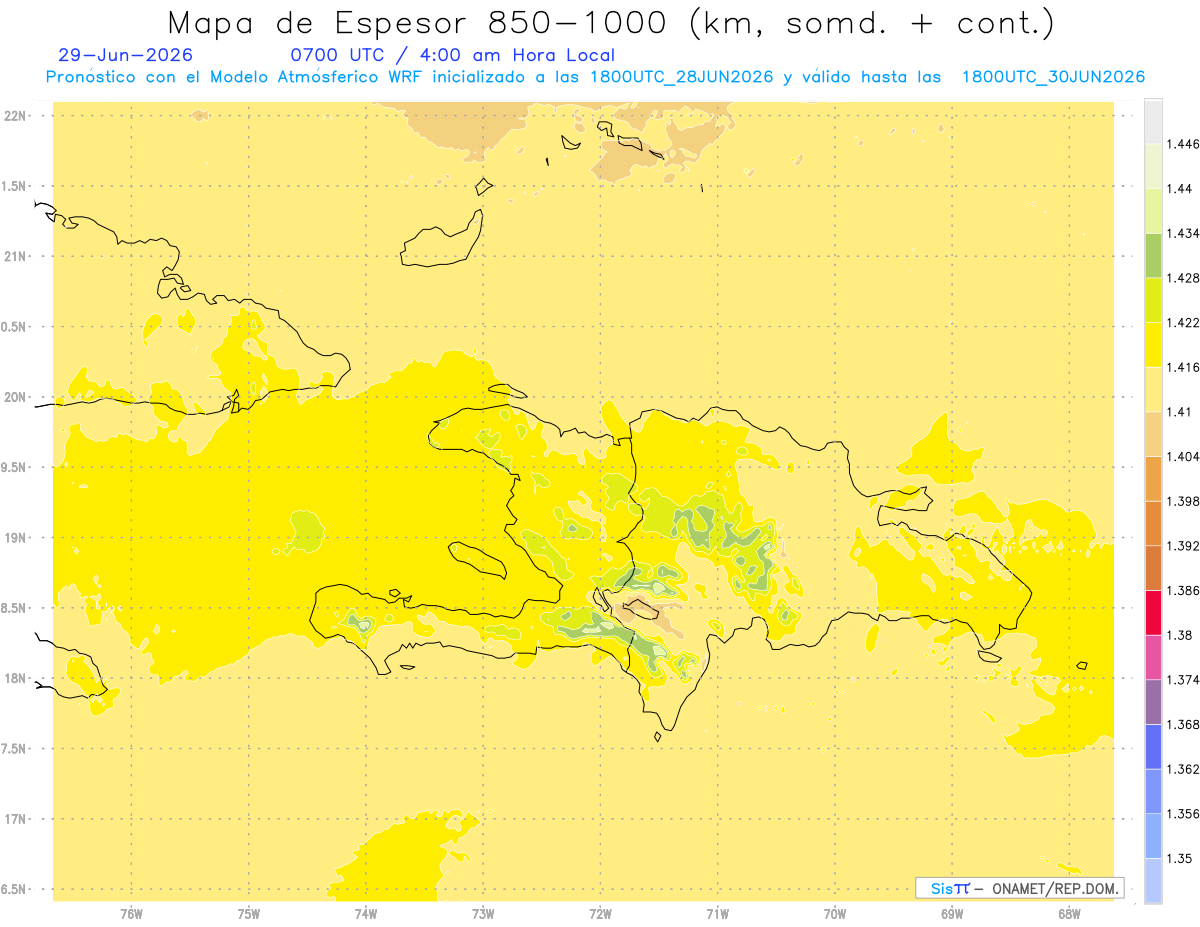Click the "75W" longitude label
This screenshot has width=1200, height=927.
249,914
